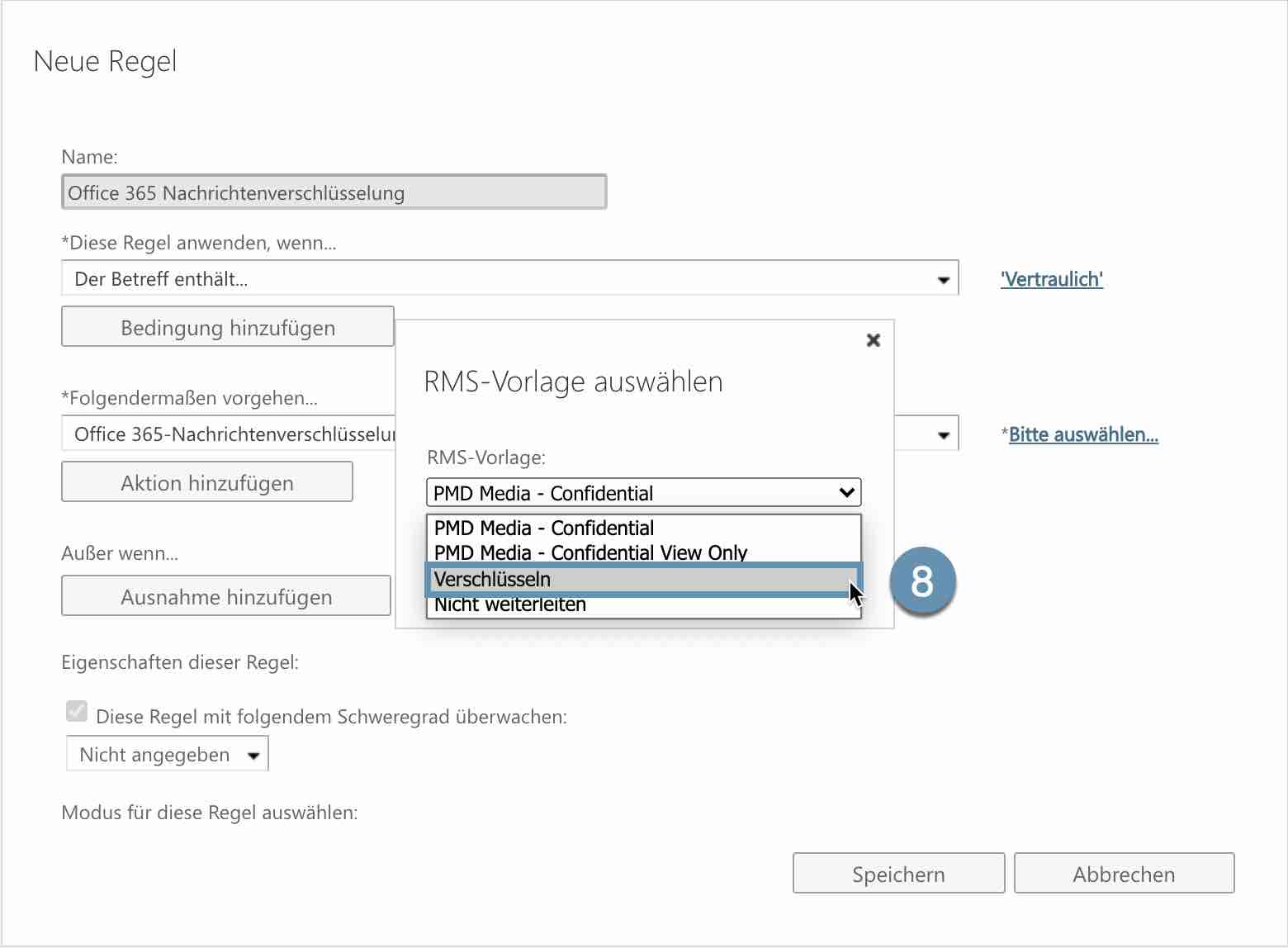1288x948 pixels.
Task: Open the 'Der Betreff enthält...' condition dropdown
Action: [x=509, y=279]
